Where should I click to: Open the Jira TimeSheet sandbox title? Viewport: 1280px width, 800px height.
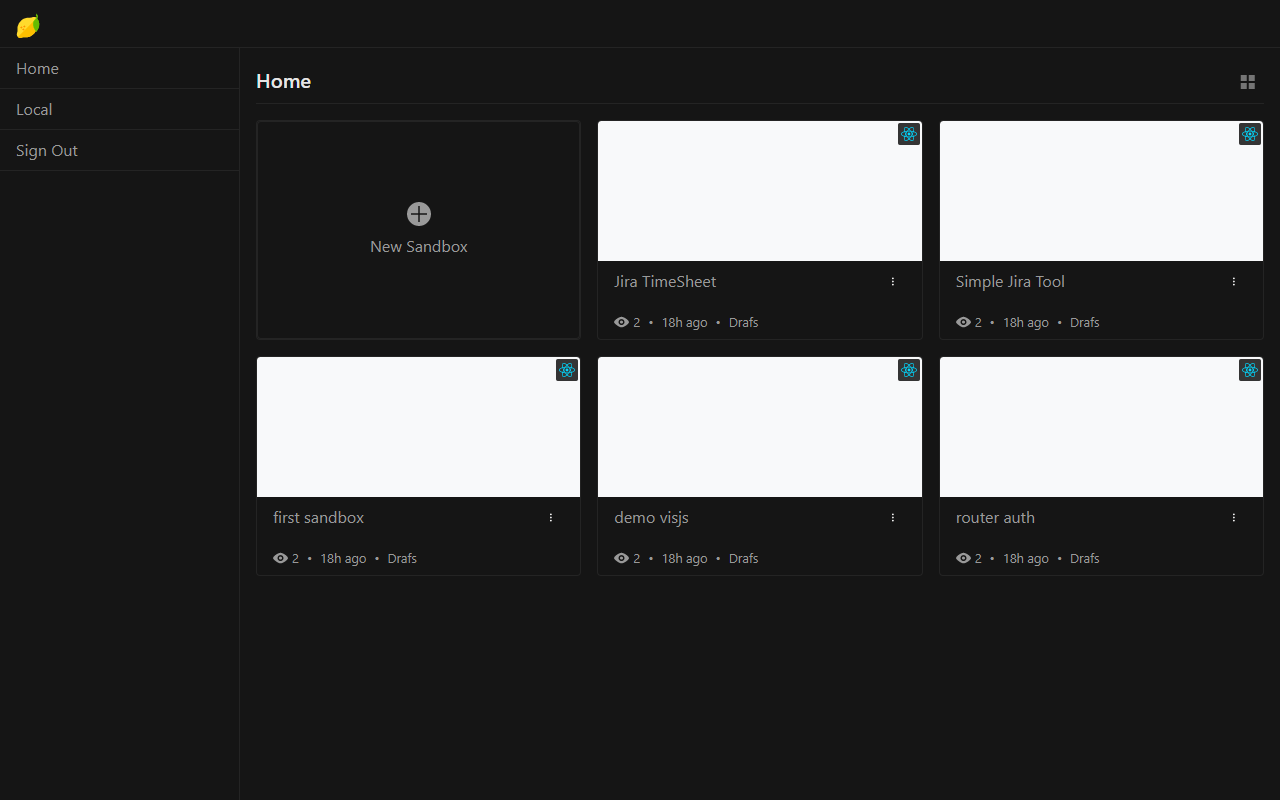pos(665,282)
